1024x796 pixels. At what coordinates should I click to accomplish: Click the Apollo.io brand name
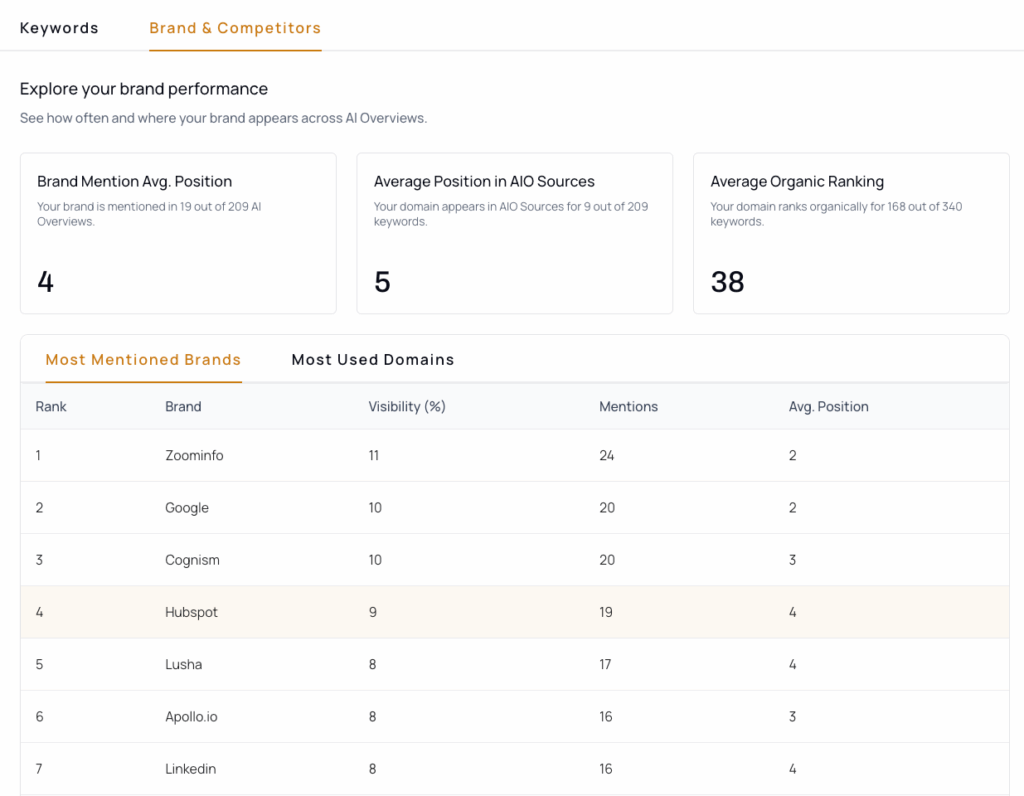(191, 717)
